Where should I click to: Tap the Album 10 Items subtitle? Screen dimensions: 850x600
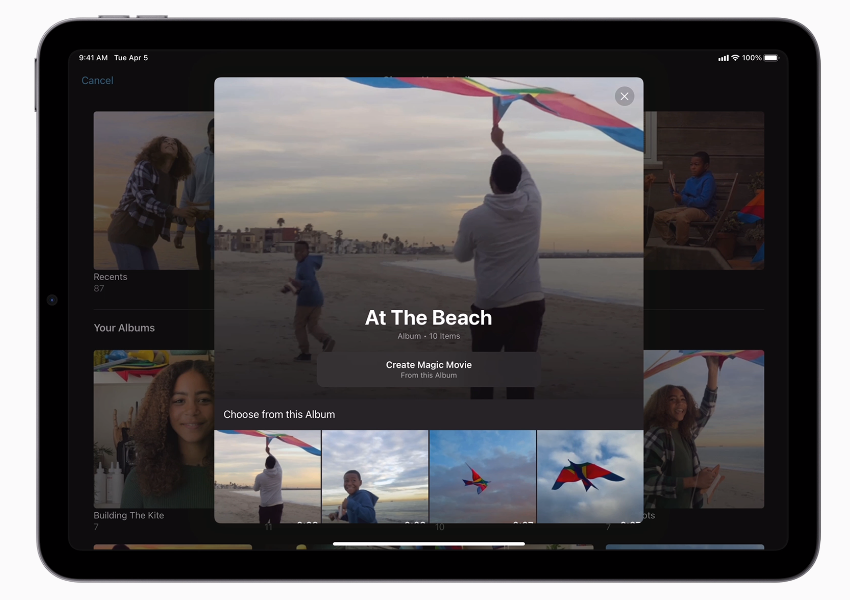click(x=428, y=337)
